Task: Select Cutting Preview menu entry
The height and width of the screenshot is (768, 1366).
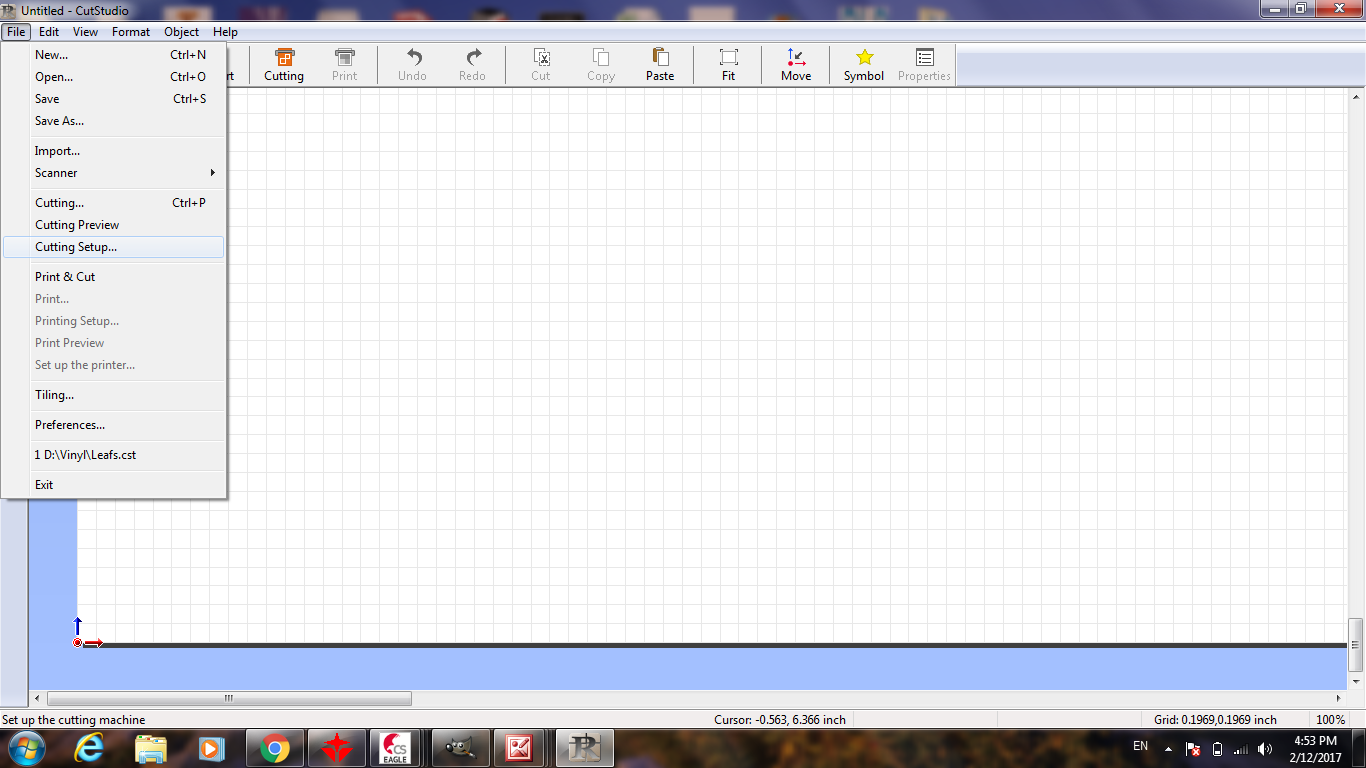Action: (114, 225)
